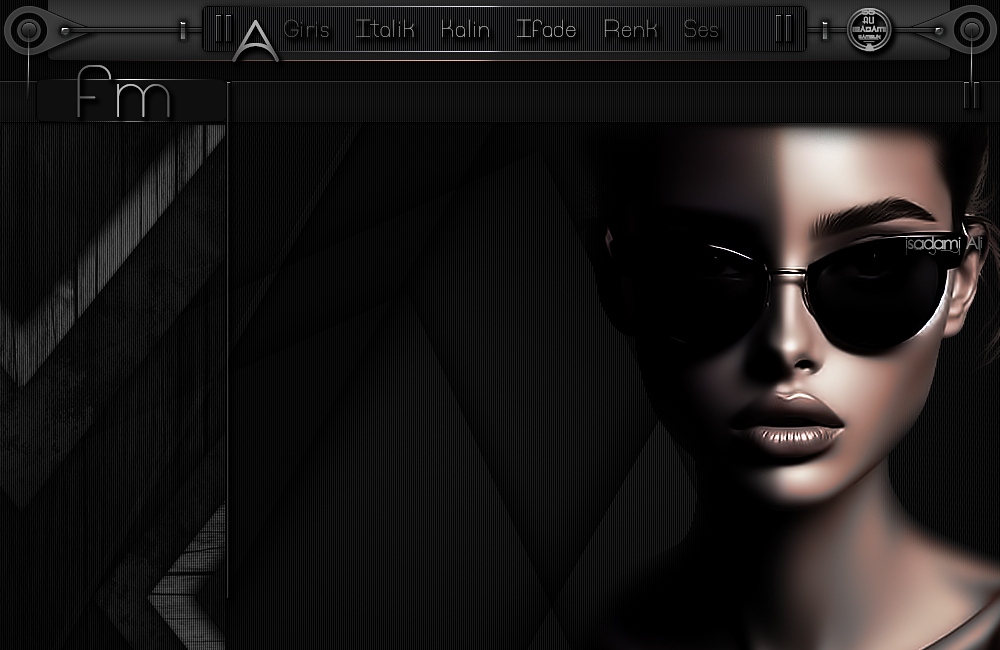The width and height of the screenshot is (1000, 650).
Task: Select the Fm tab
Action: (x=132, y=100)
